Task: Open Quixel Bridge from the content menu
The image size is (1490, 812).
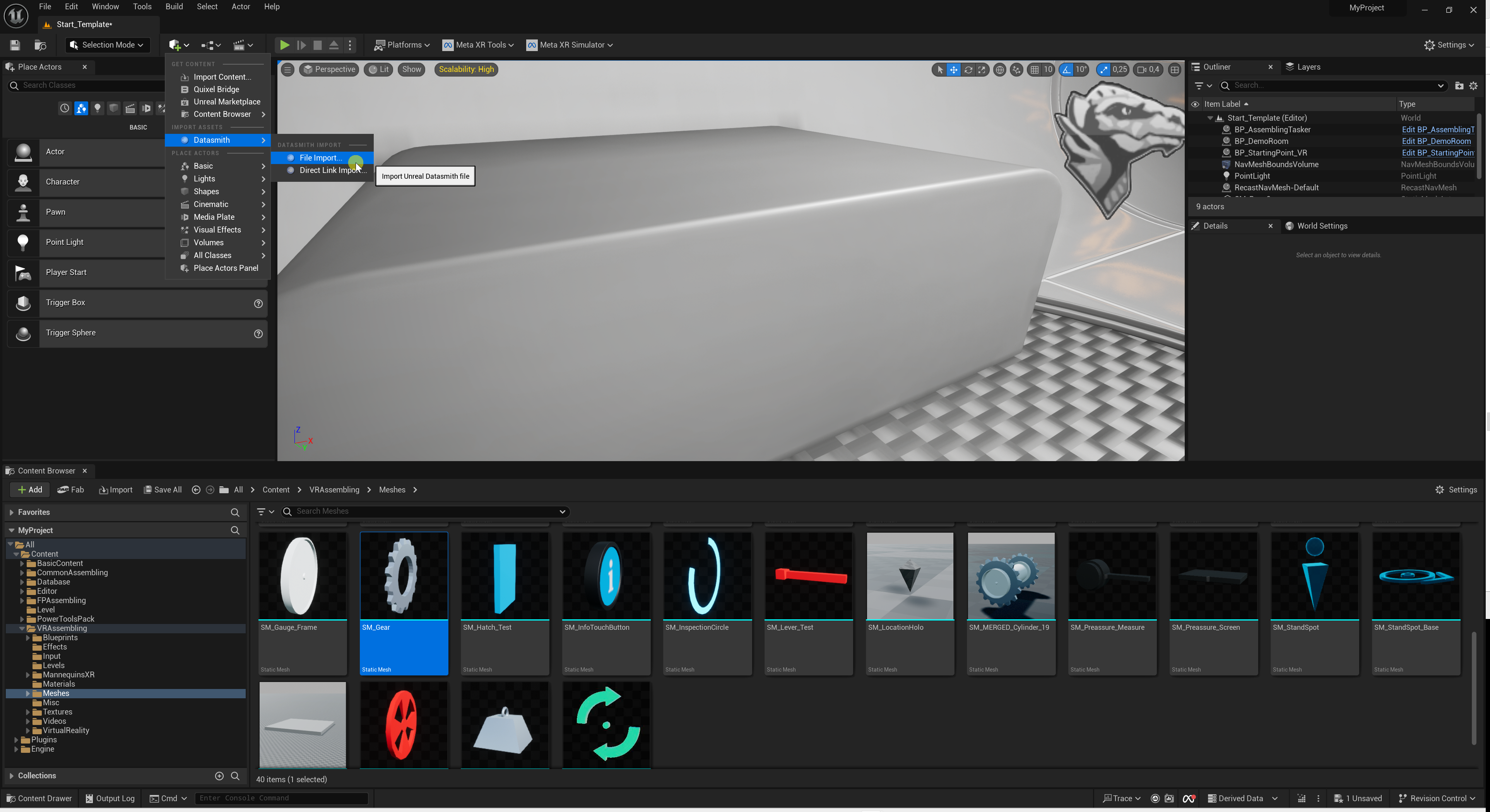Action: (x=216, y=89)
